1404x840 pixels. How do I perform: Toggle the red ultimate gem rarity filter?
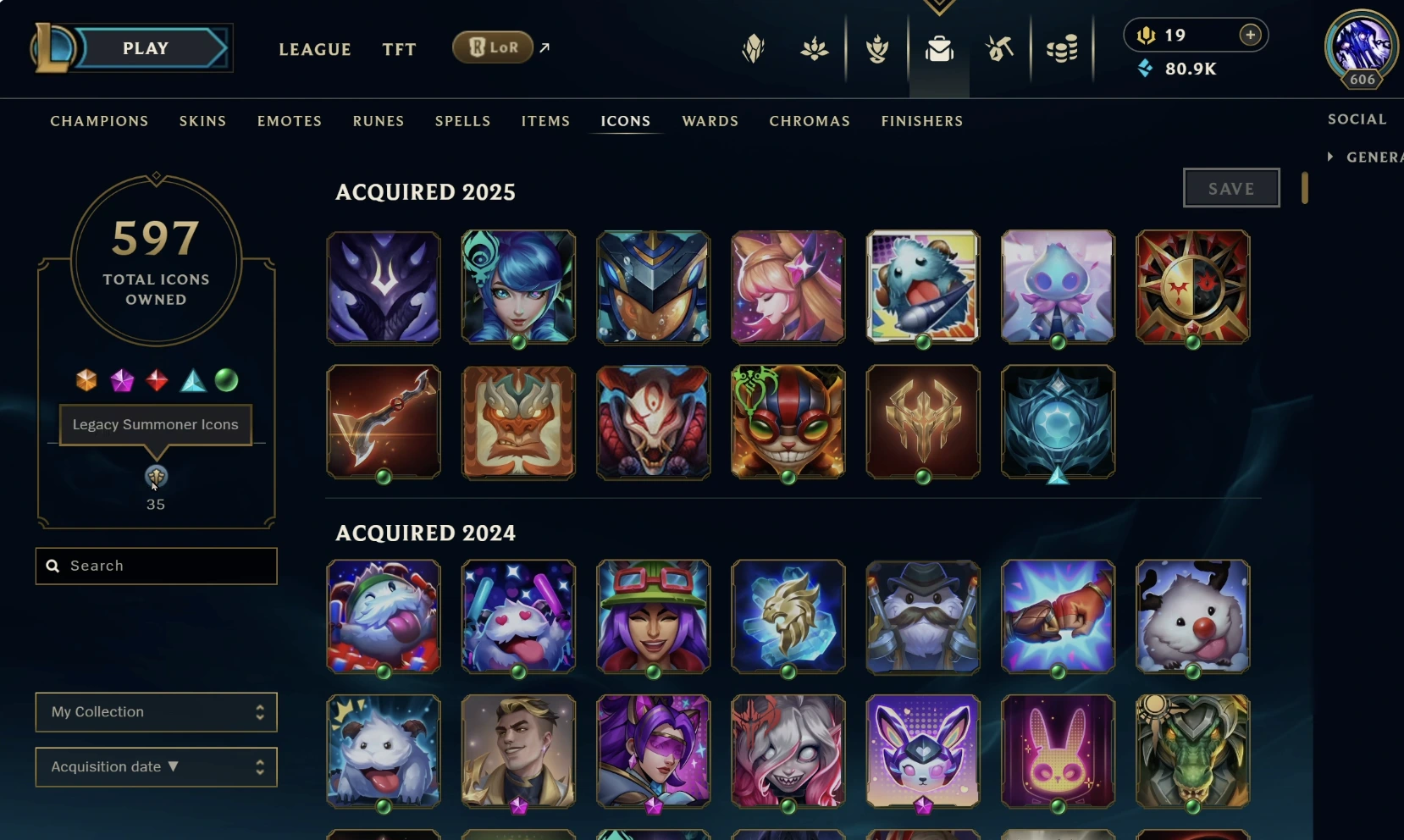tap(157, 380)
